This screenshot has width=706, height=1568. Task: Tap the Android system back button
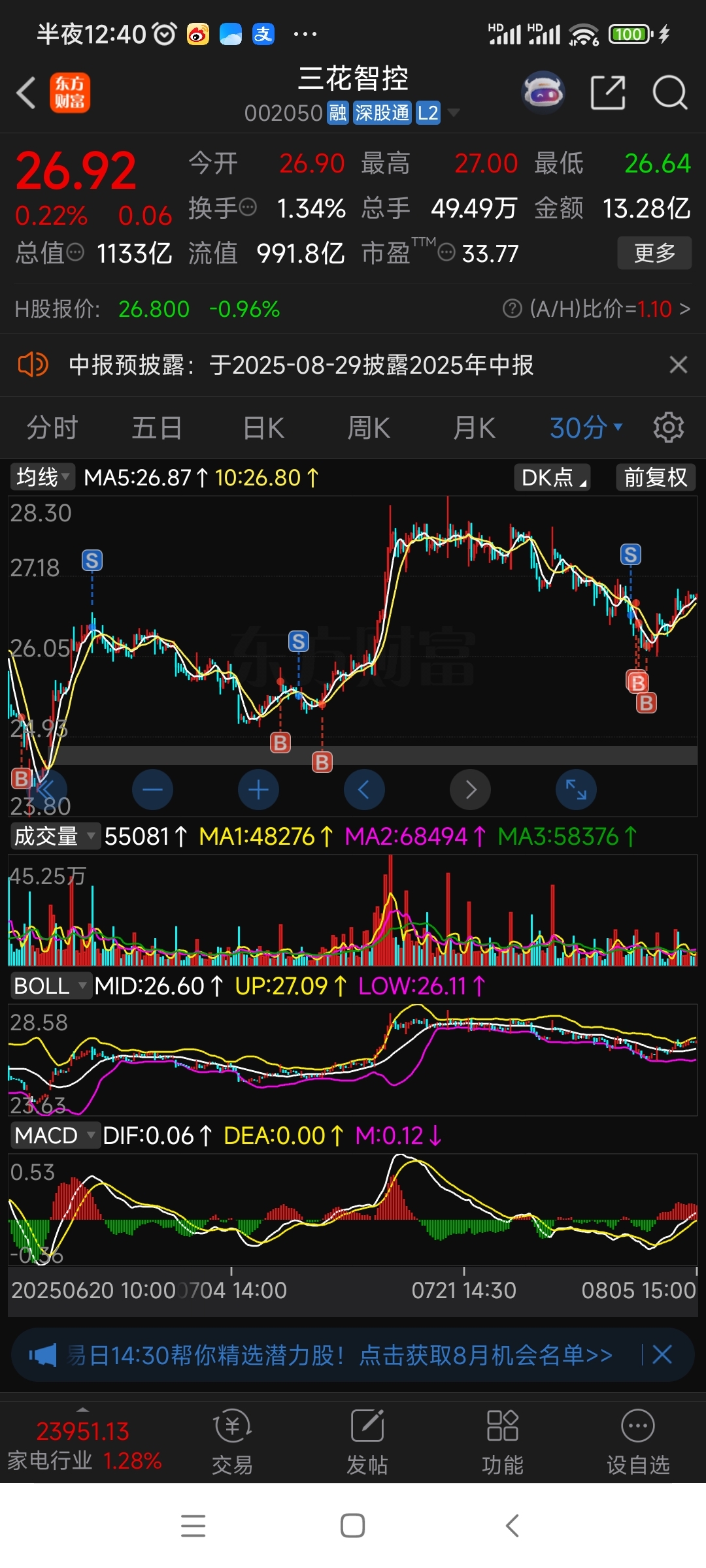[513, 1526]
